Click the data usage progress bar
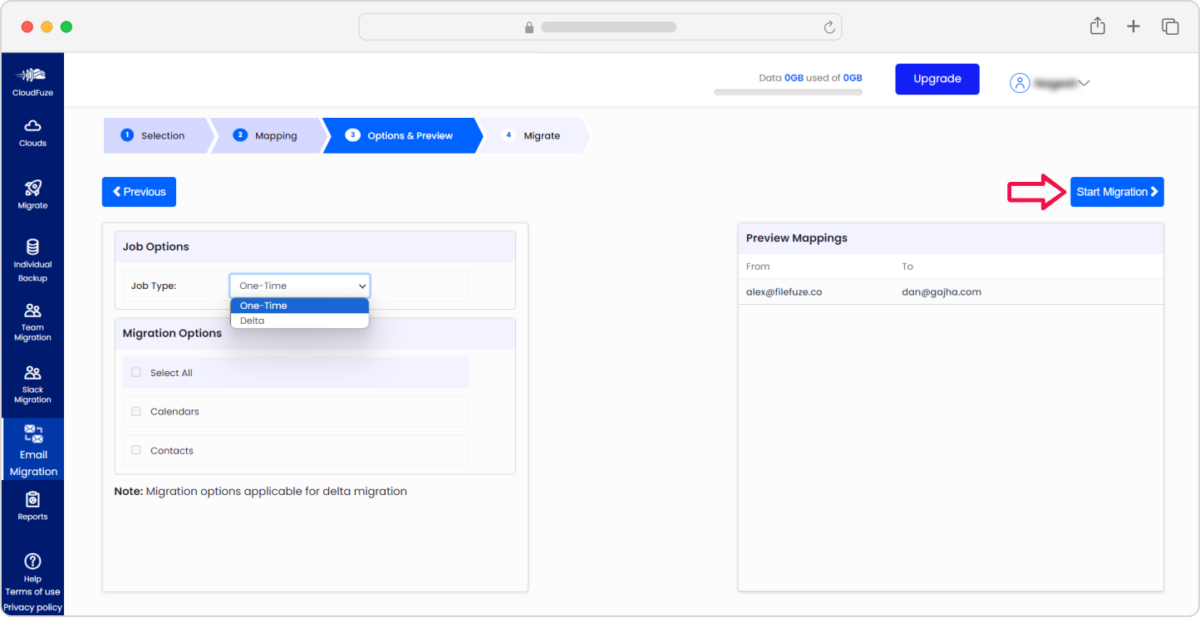Image resolution: width=1200 pixels, height=617 pixels. pyautogui.click(x=787, y=91)
